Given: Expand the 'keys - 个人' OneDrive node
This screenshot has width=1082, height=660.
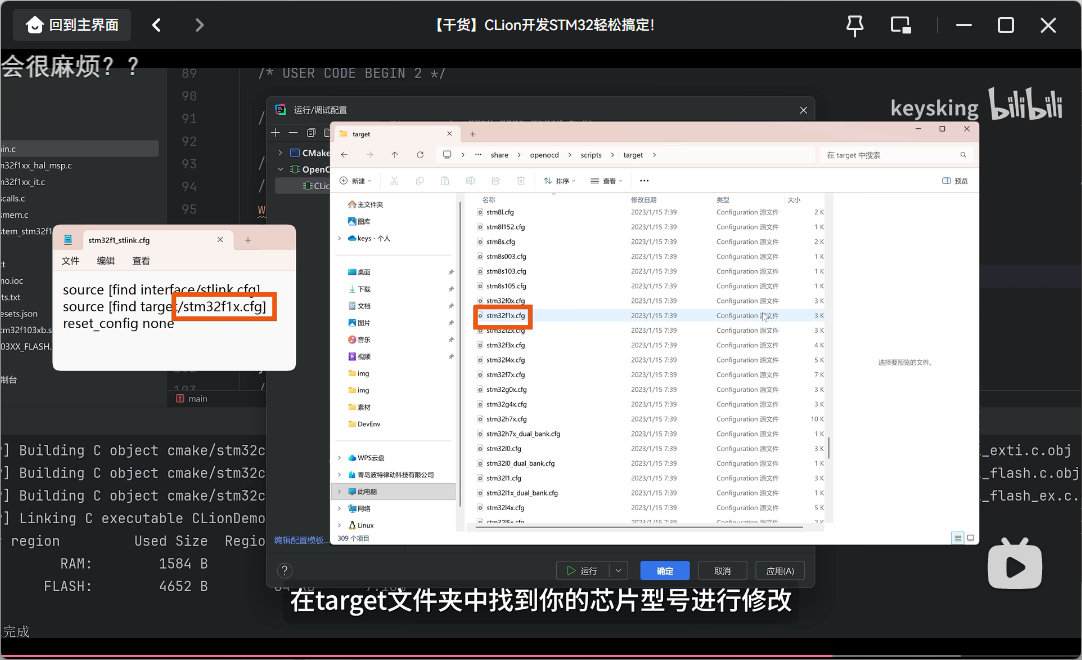Looking at the screenshot, I should pyautogui.click(x=340, y=238).
